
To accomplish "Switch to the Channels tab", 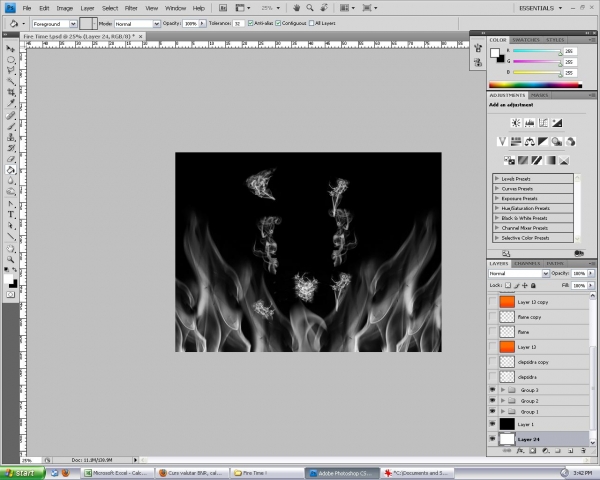I will tap(527, 263).
